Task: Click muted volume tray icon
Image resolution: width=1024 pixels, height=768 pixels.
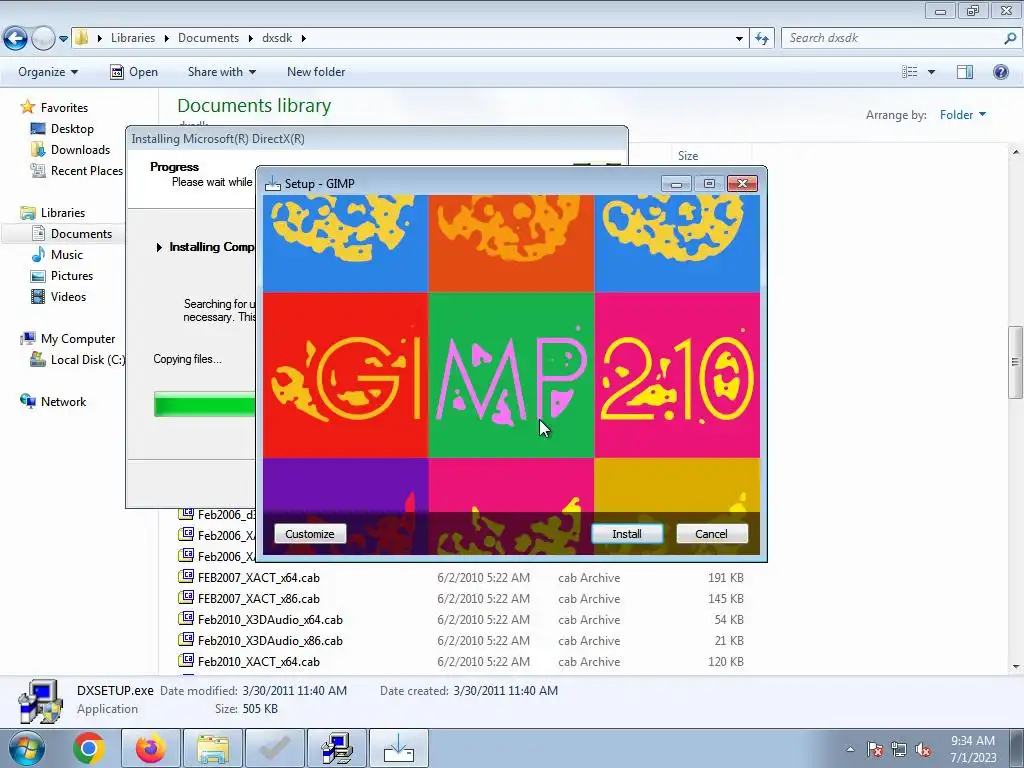Action: click(x=923, y=749)
